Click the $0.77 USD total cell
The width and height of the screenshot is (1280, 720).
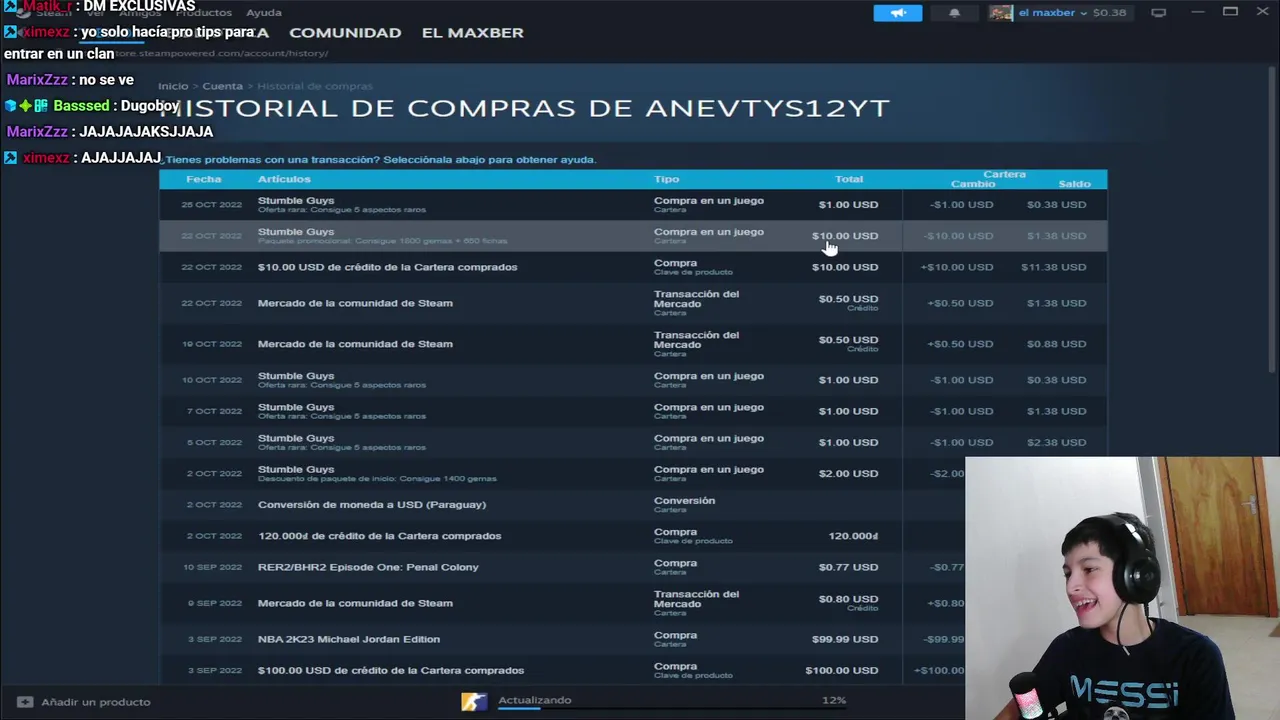click(x=848, y=567)
